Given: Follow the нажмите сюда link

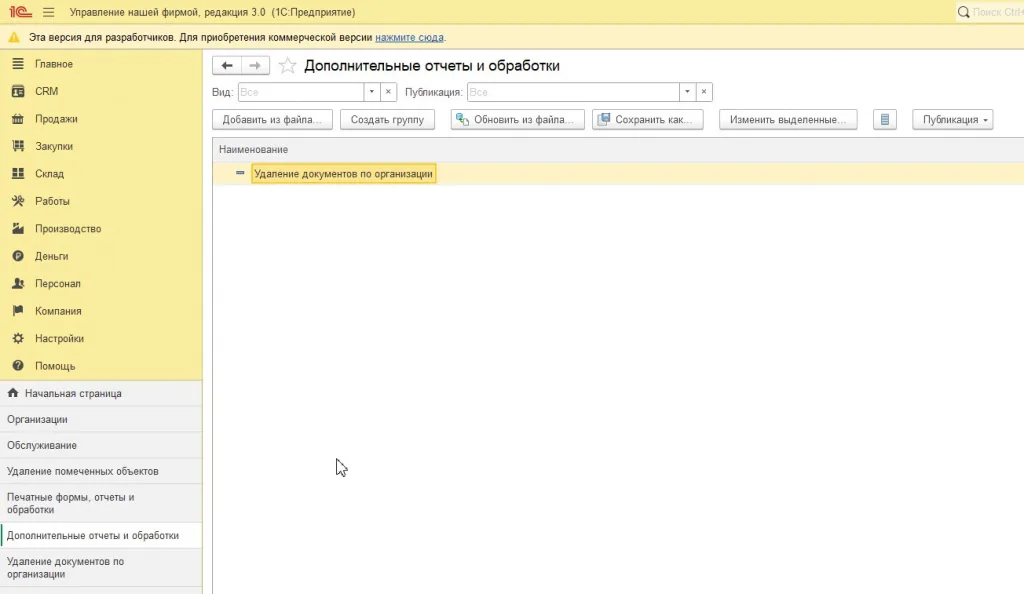Looking at the screenshot, I should coord(409,37).
